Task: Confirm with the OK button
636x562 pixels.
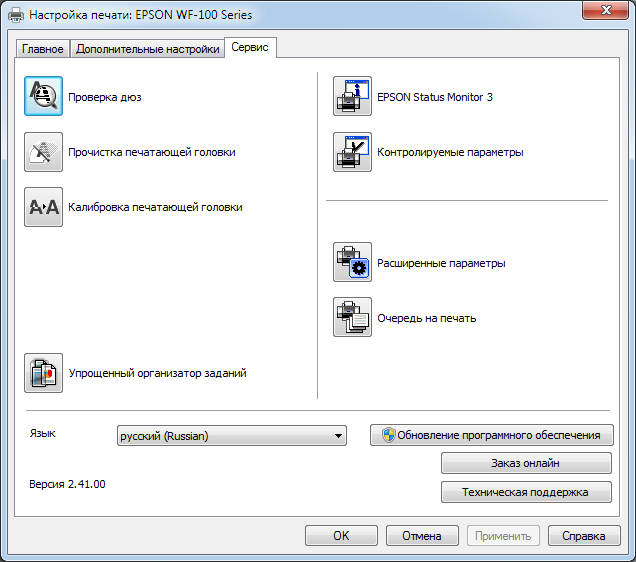Action: pyautogui.click(x=341, y=536)
